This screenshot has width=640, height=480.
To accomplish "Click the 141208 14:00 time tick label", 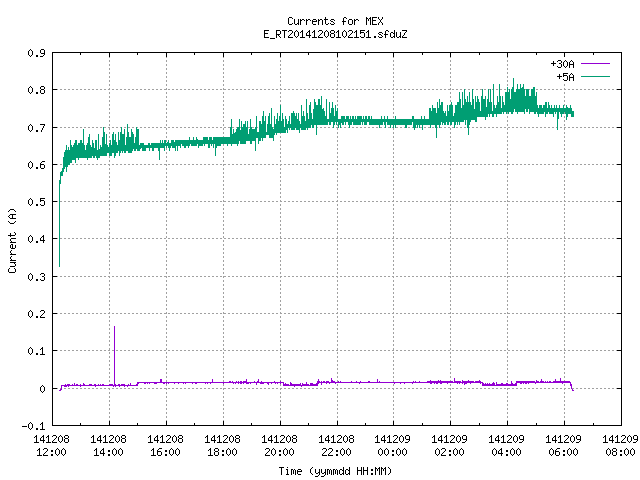I will point(109,445).
